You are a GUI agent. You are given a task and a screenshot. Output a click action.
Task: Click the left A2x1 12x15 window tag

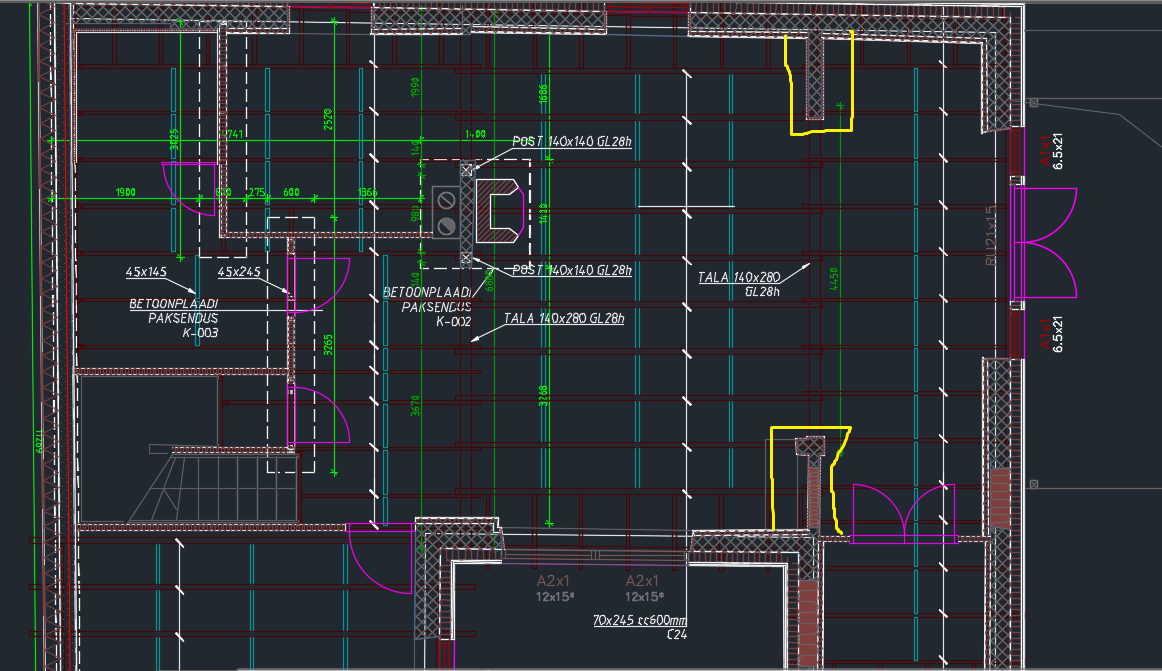pyautogui.click(x=553, y=588)
